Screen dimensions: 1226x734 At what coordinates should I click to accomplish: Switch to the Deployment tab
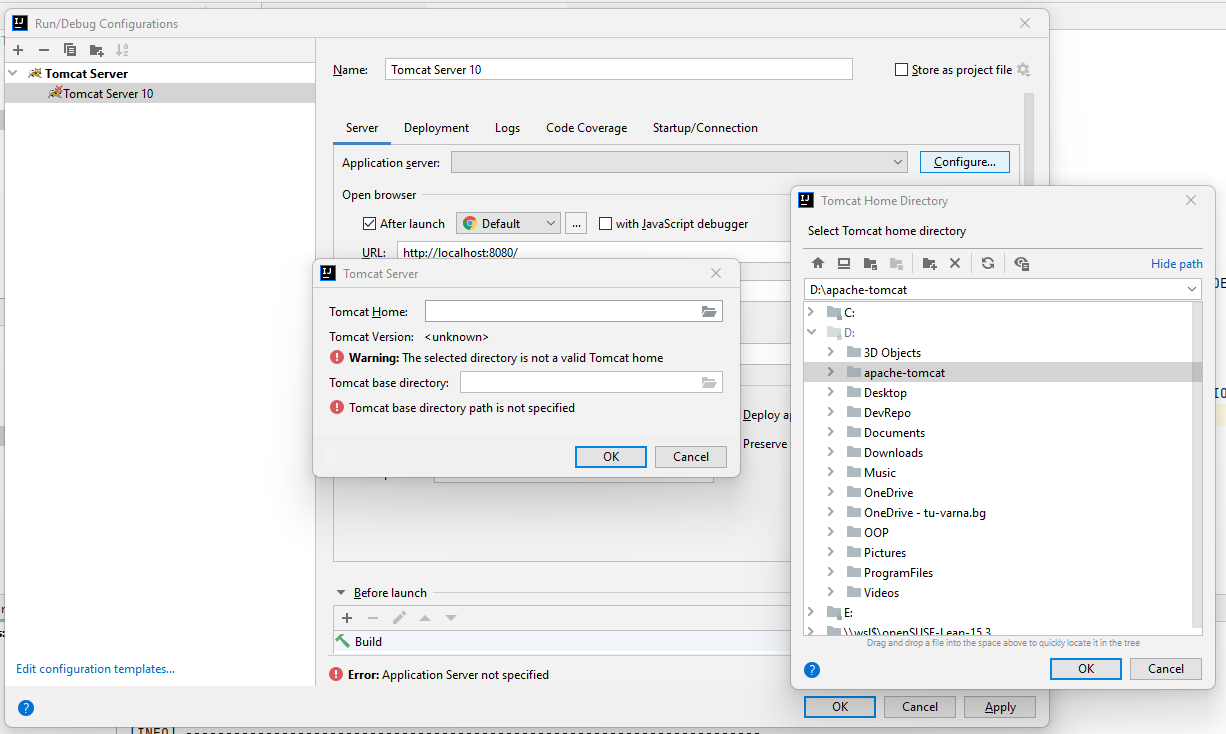pos(436,128)
